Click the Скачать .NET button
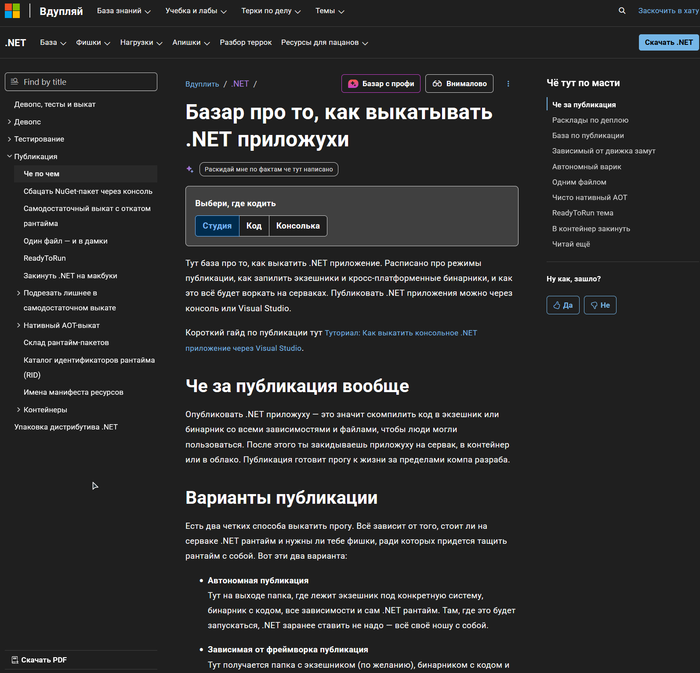 point(668,42)
